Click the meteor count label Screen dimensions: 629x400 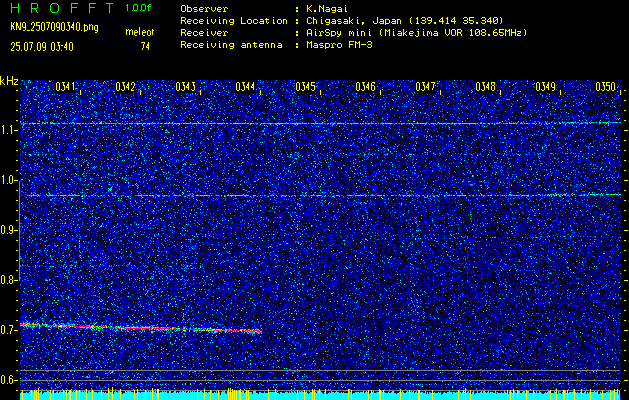(140, 32)
